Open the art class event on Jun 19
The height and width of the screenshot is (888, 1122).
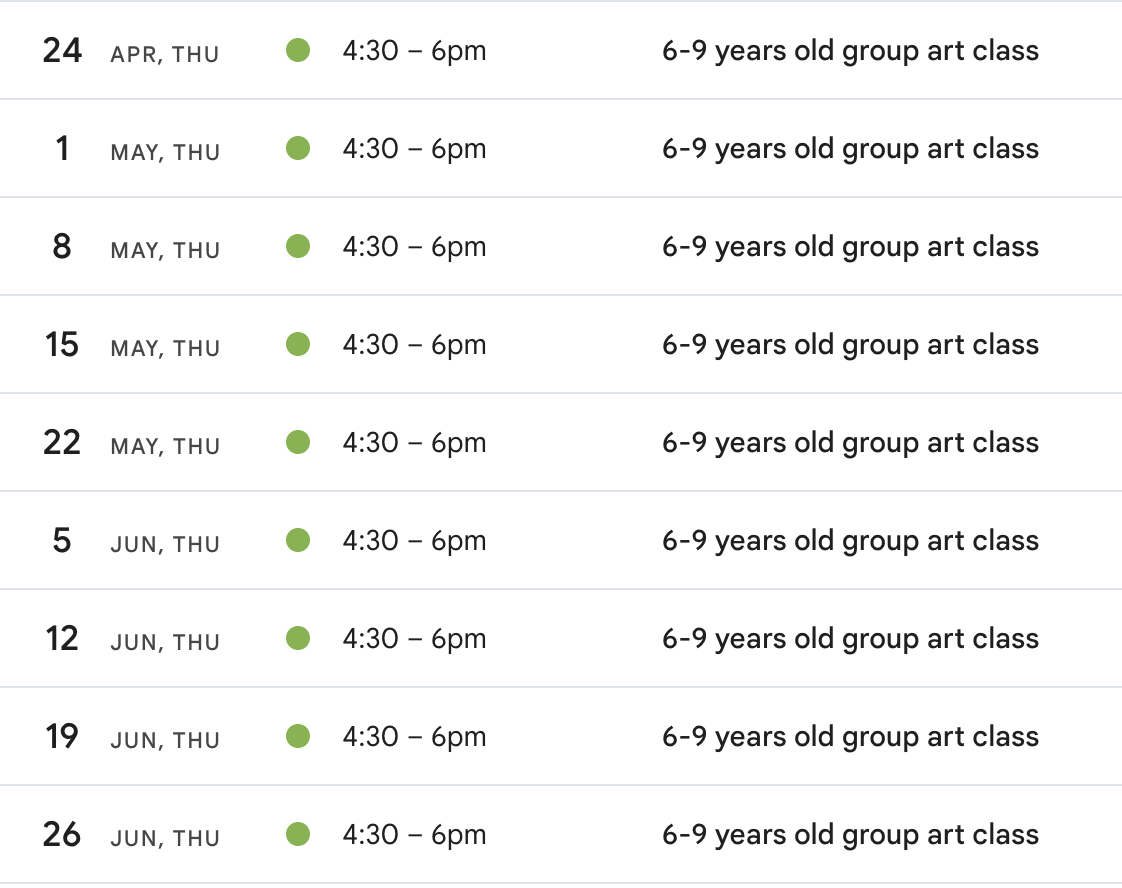pos(850,736)
